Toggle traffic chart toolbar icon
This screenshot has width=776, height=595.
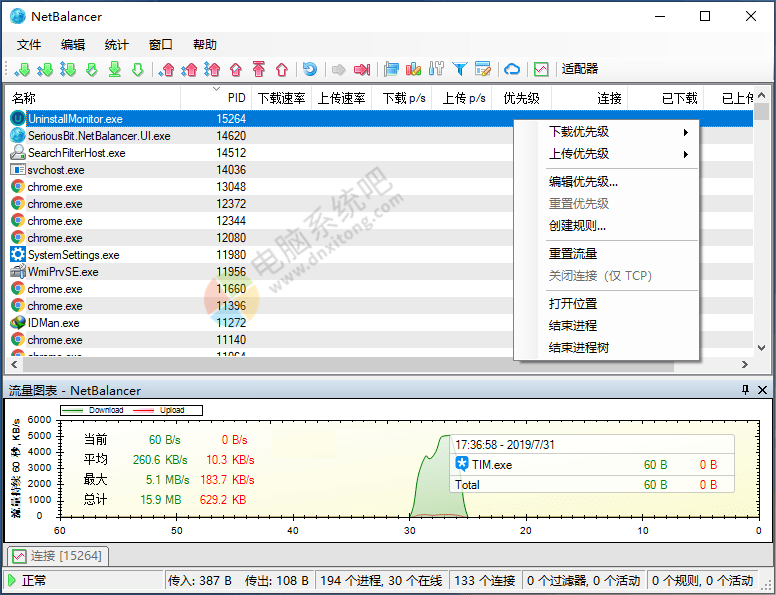[x=541, y=69]
